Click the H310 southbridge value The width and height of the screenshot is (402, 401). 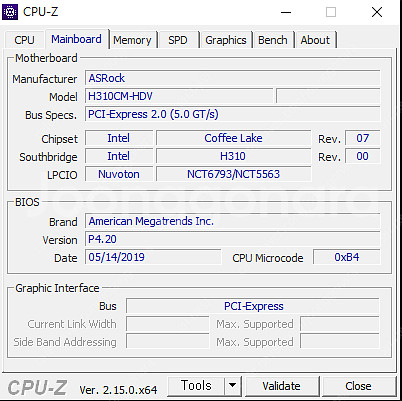tap(233, 156)
